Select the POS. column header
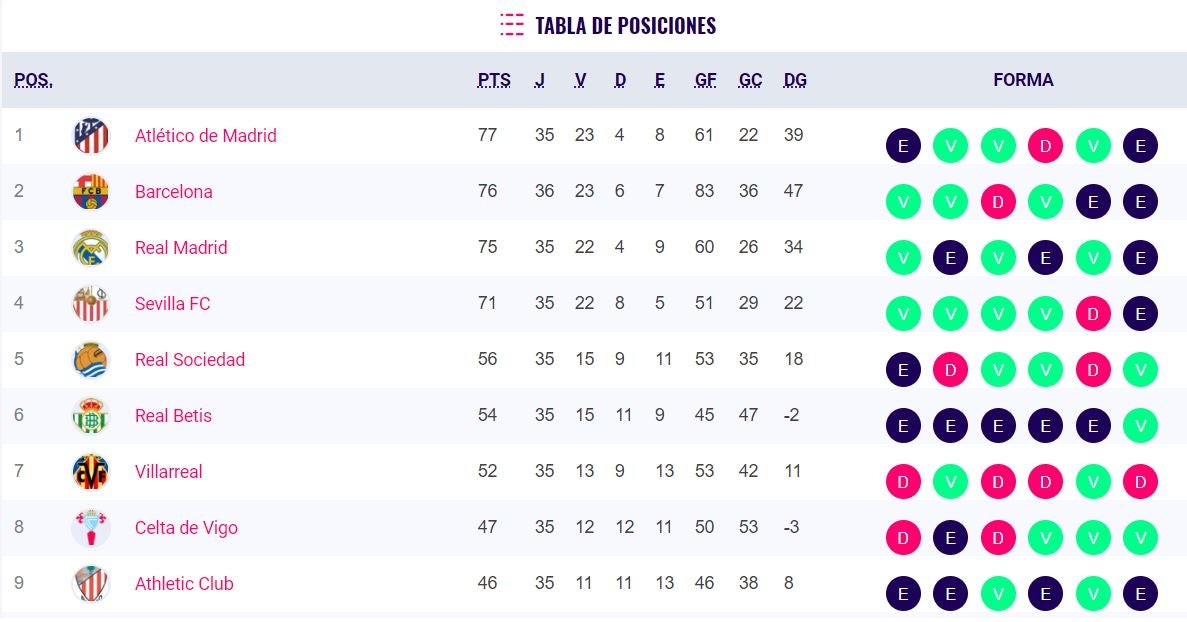1187x622 pixels. click(x=32, y=80)
